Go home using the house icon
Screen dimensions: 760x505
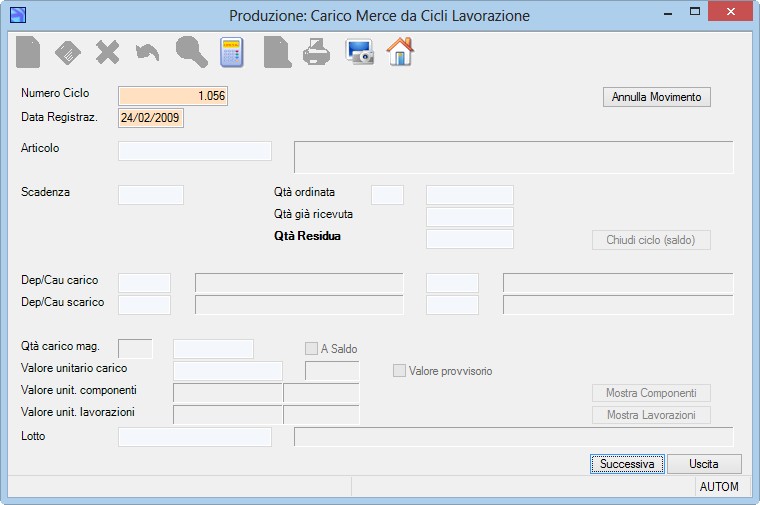click(400, 51)
